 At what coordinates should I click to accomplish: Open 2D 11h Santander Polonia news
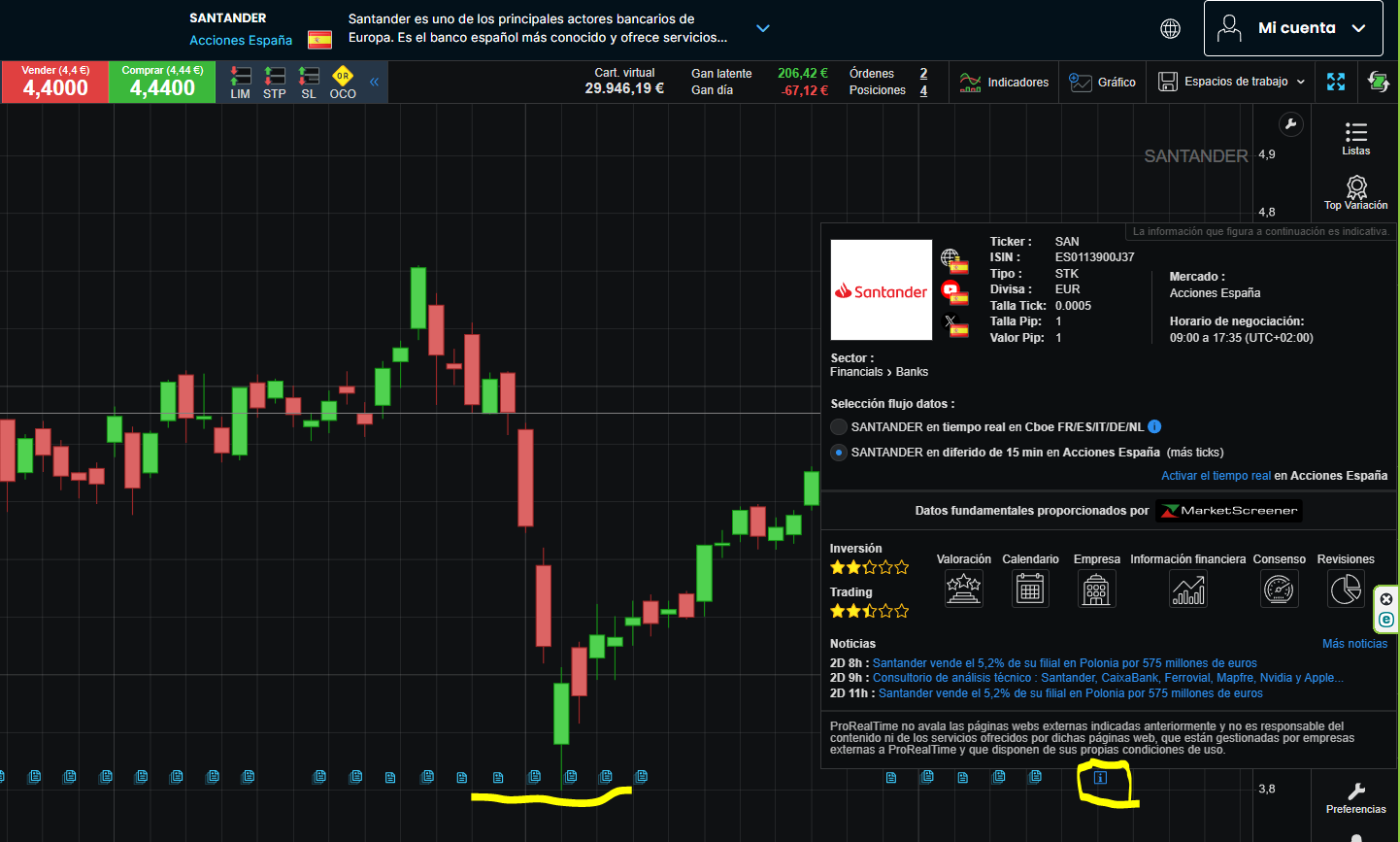(1071, 693)
